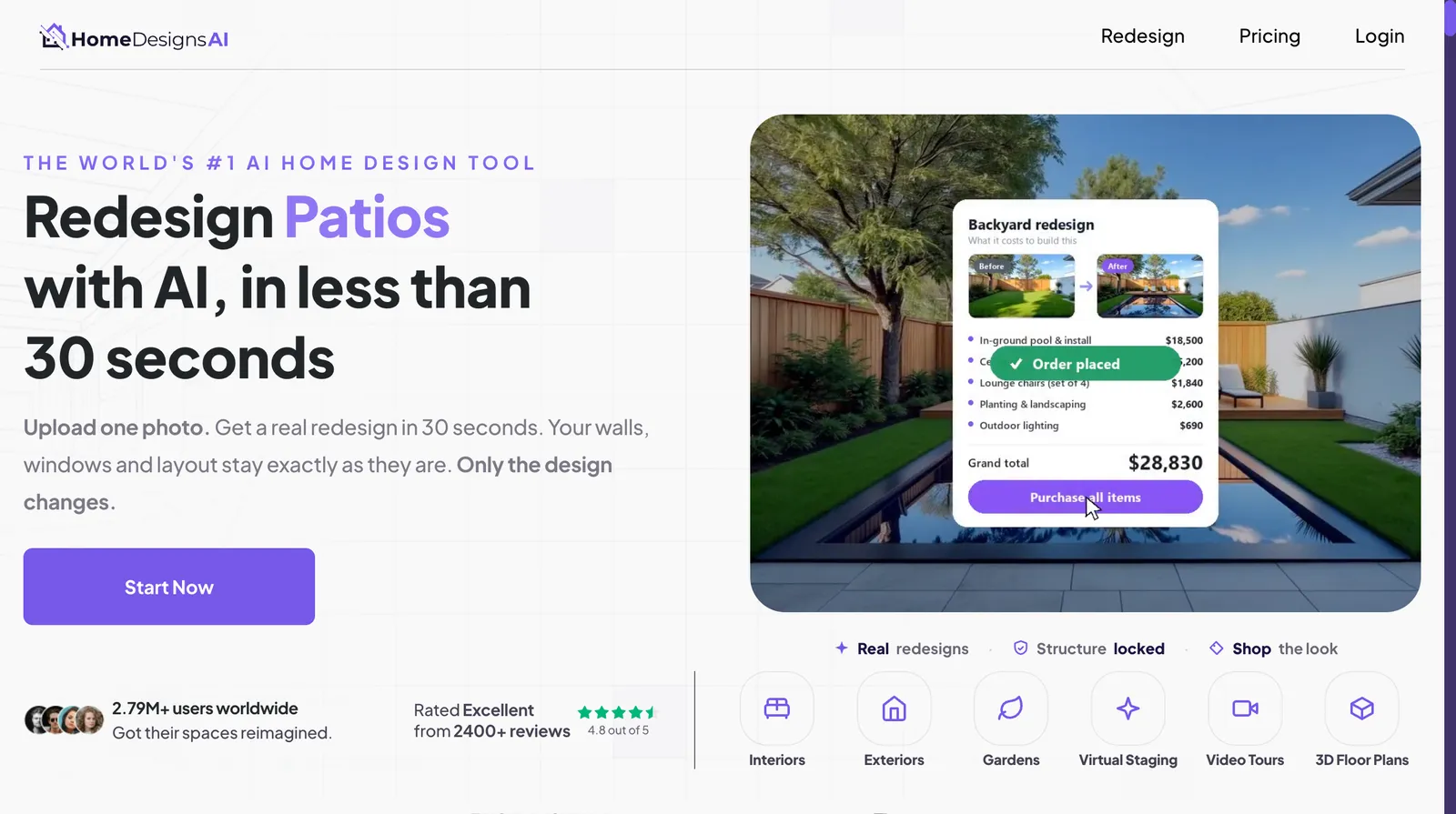
Task: Click the '4.8 out of 5' rating text
Action: pyautogui.click(x=619, y=730)
